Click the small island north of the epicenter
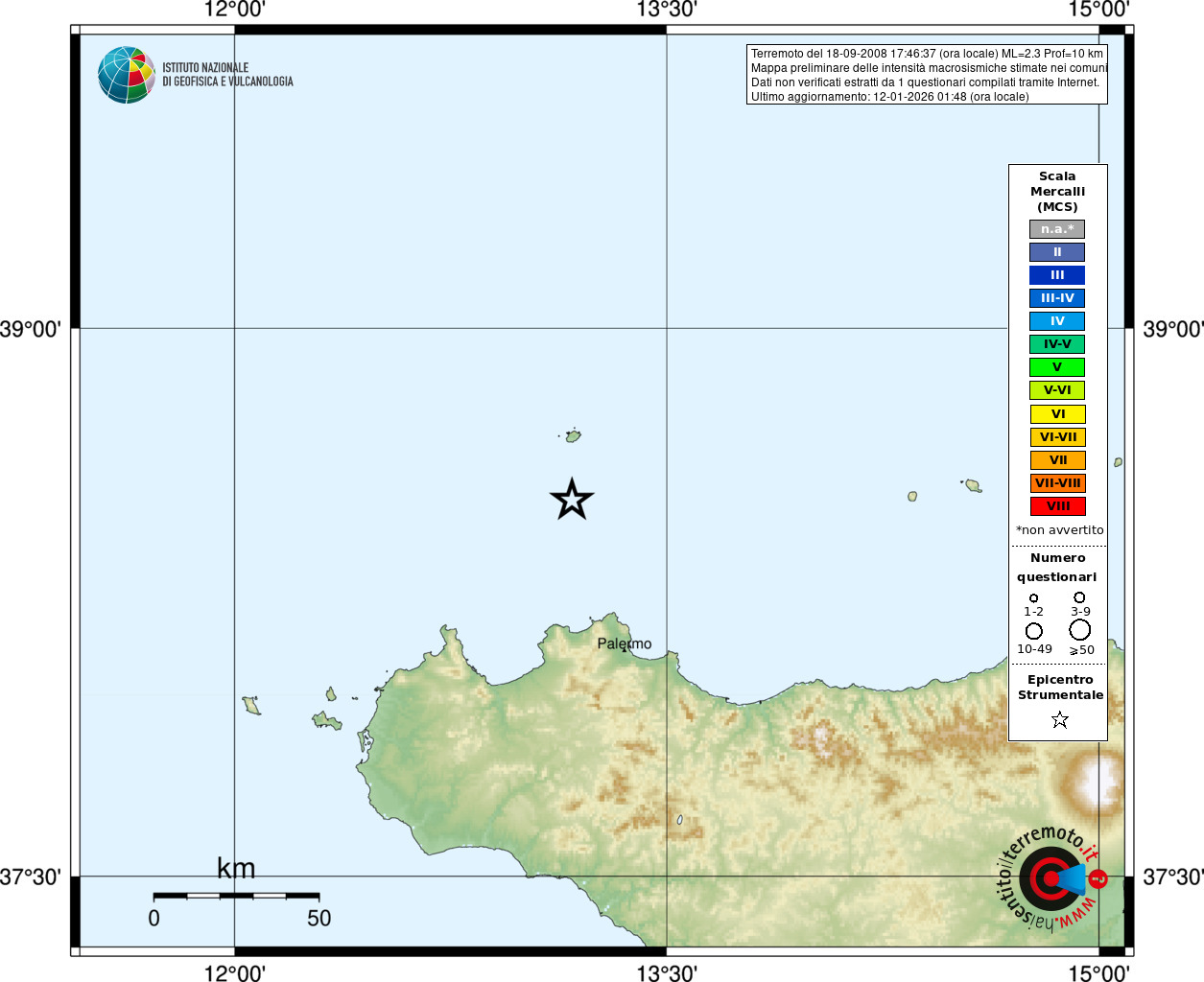The width and height of the screenshot is (1204, 982). (x=573, y=436)
